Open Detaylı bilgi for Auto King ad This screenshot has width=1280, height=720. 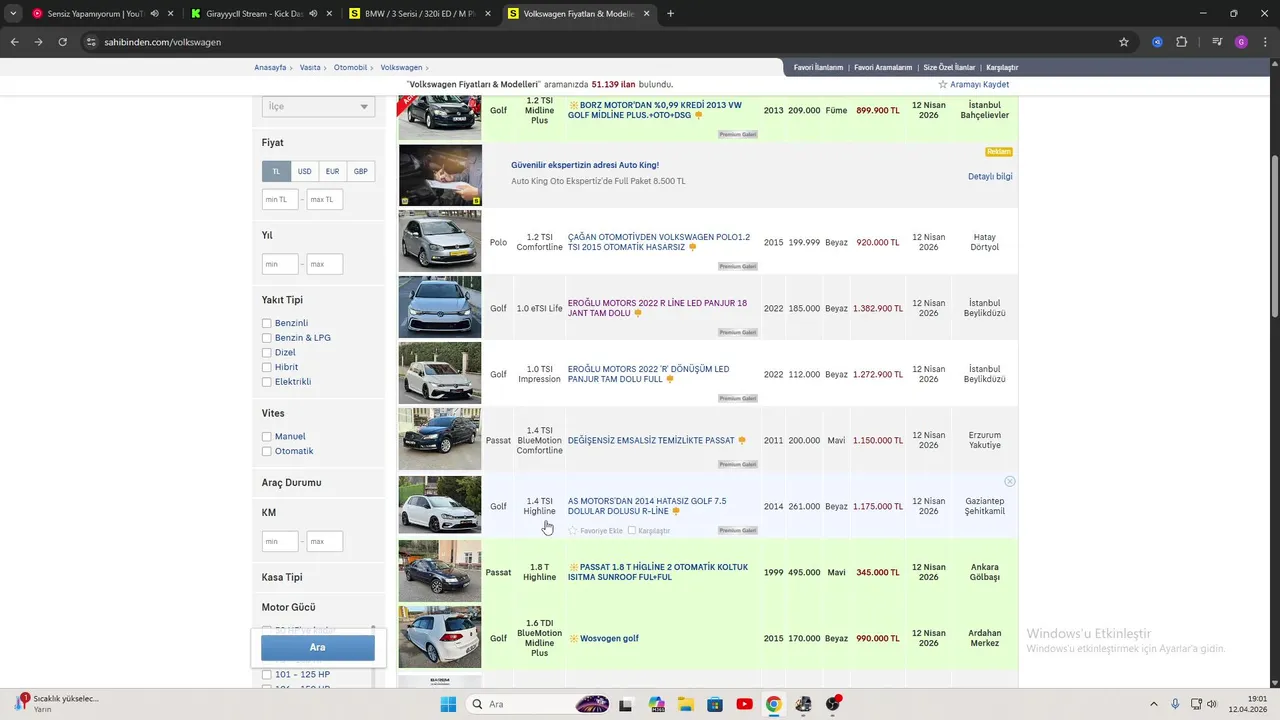click(990, 177)
